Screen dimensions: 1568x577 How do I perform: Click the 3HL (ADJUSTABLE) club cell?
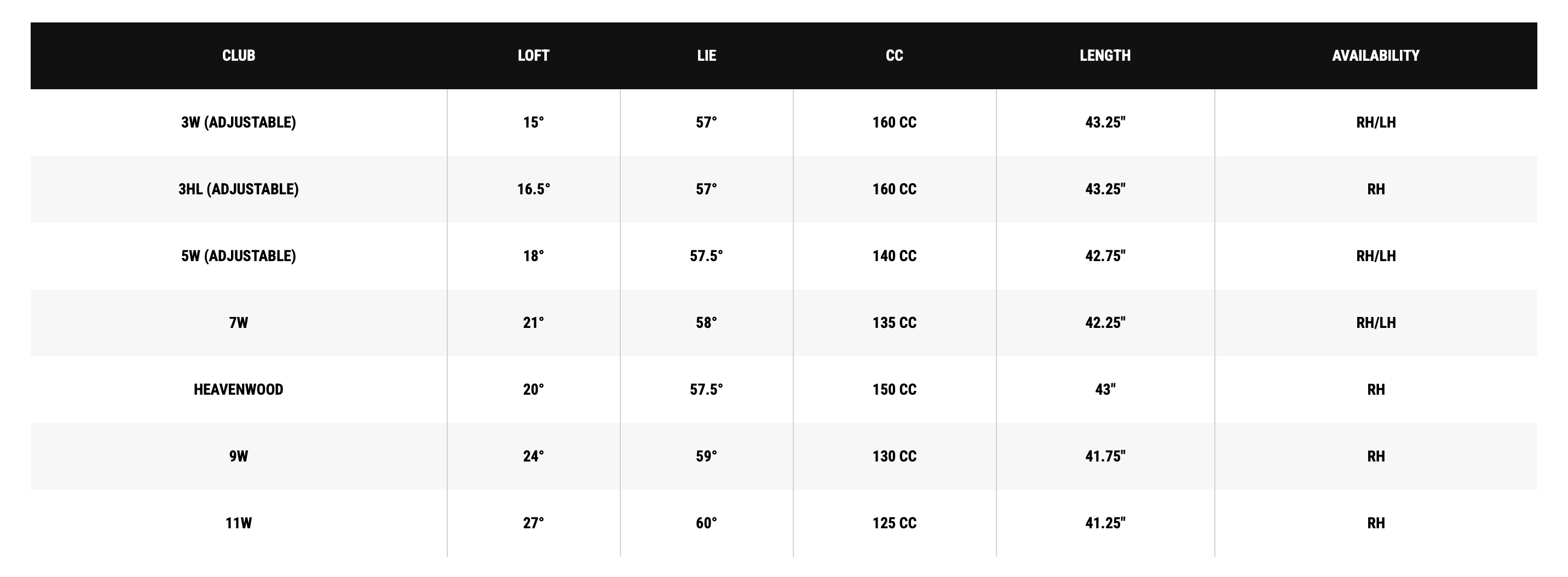pyautogui.click(x=239, y=189)
